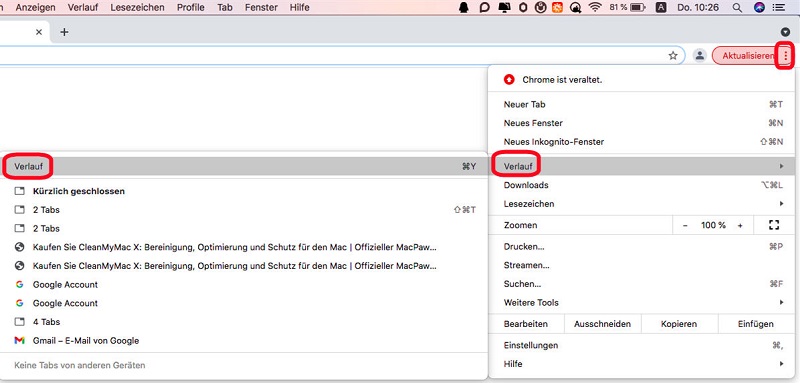The width and height of the screenshot is (800, 383).
Task: Open Gmail – E-Mail von Google entry
Action: pyautogui.click(x=243, y=340)
